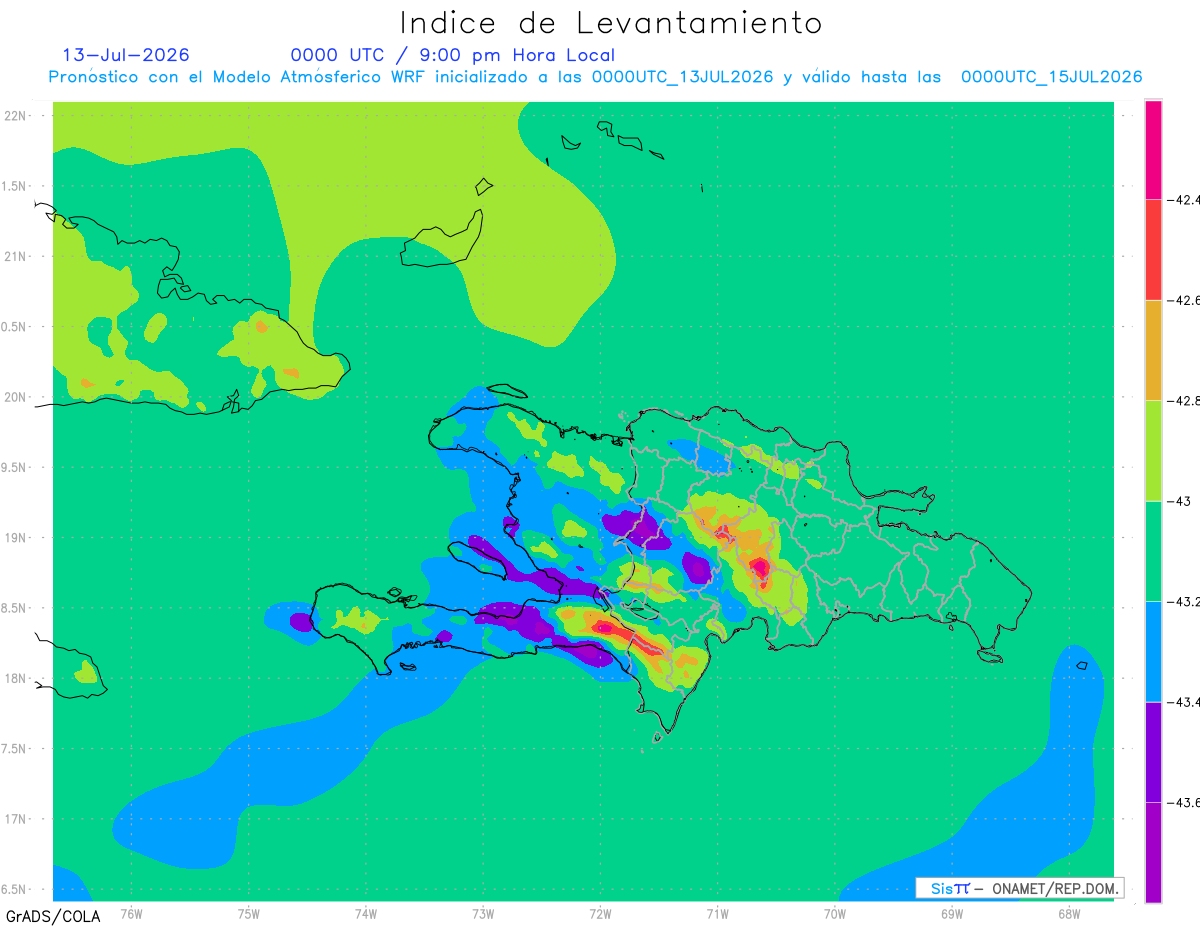Click the '-43.2' color scale value
The width and height of the screenshot is (1200, 927).
[1183, 602]
